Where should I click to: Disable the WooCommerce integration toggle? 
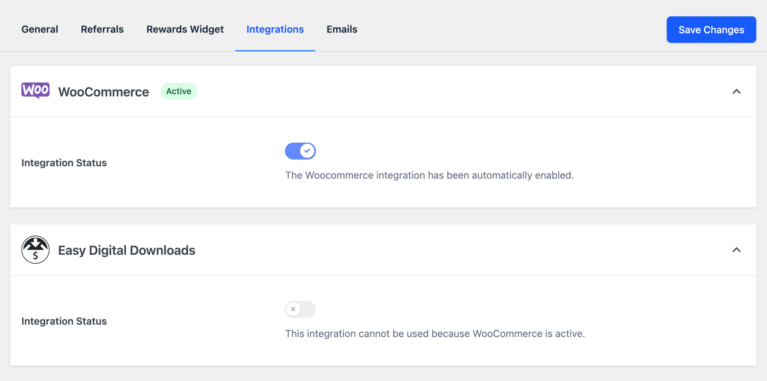pyautogui.click(x=300, y=151)
